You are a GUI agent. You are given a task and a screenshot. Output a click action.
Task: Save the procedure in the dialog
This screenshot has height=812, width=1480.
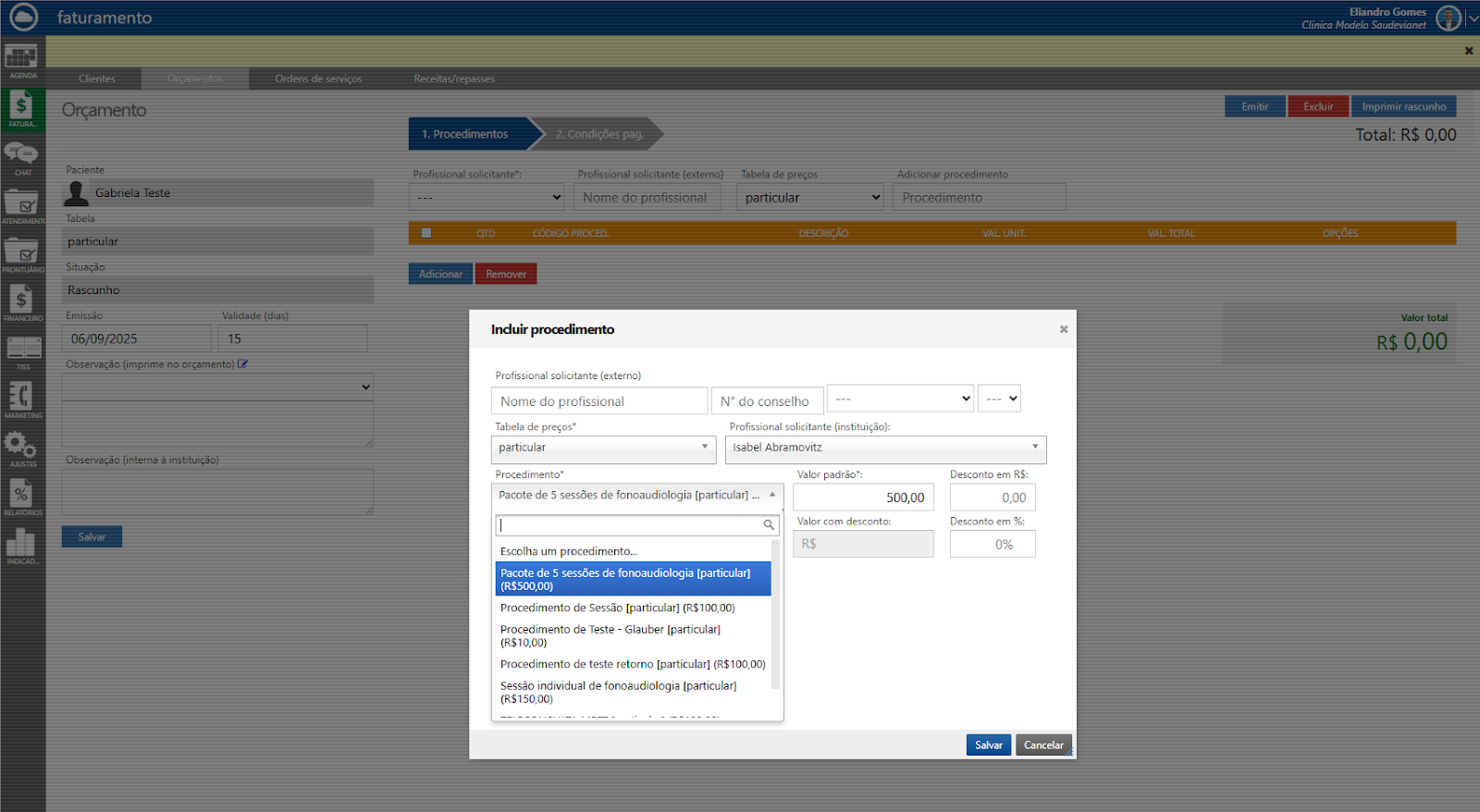pos(989,745)
